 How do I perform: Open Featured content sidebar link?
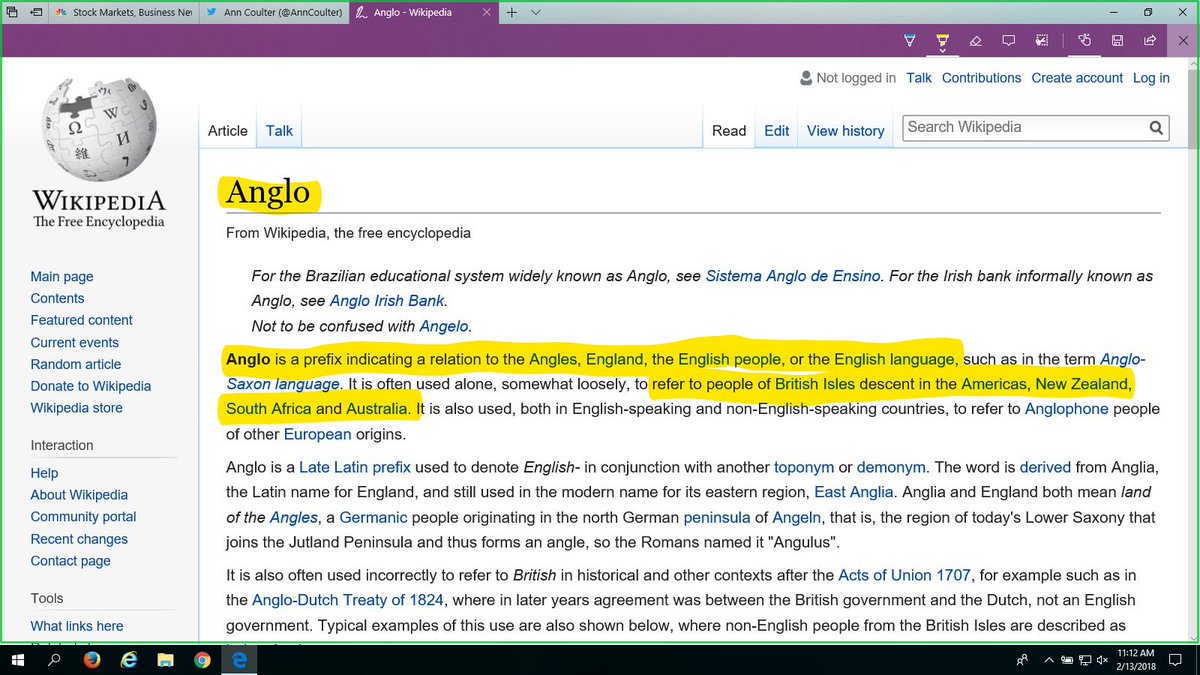(x=81, y=321)
